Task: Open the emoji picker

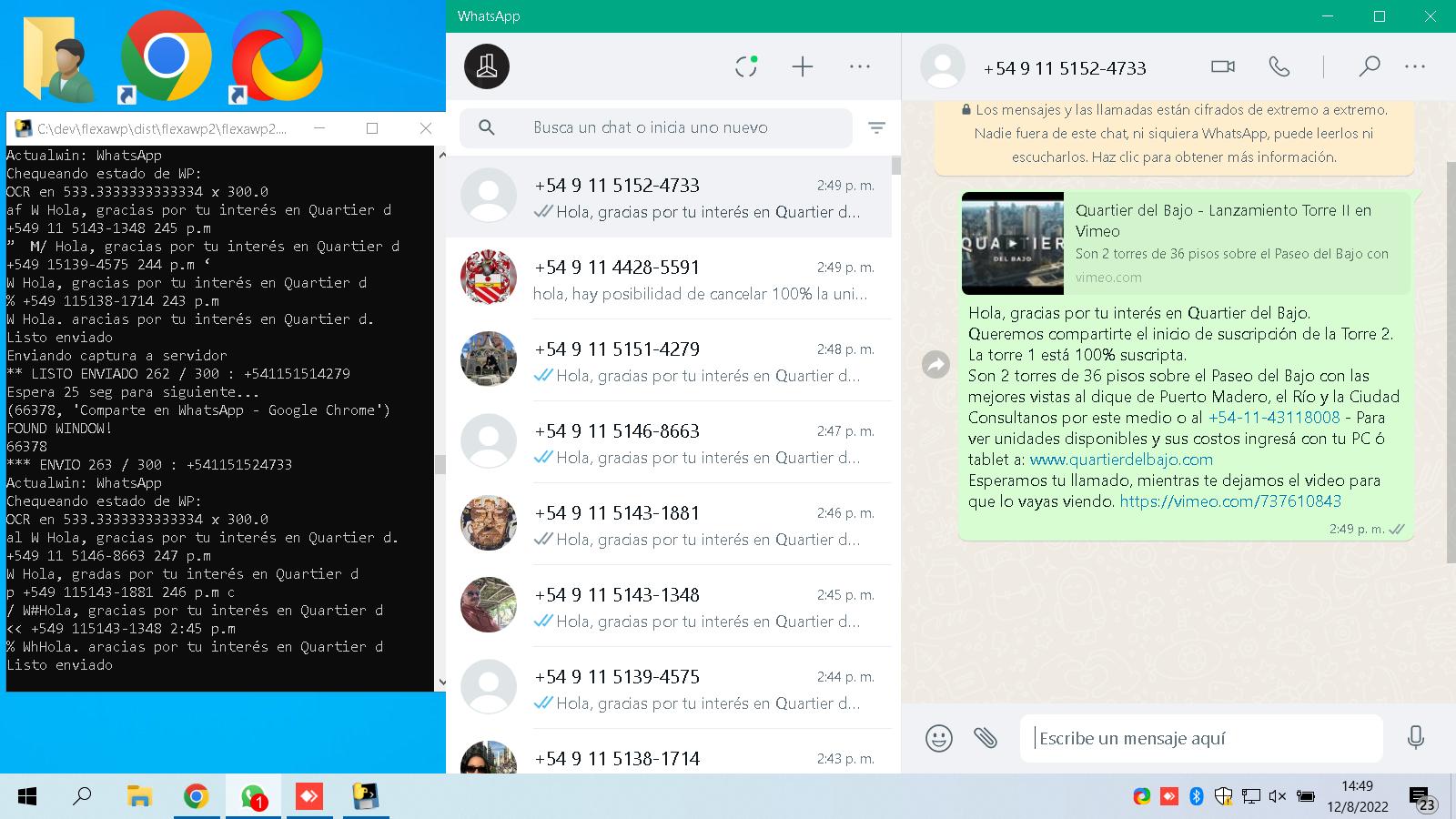Action: pyautogui.click(x=939, y=737)
